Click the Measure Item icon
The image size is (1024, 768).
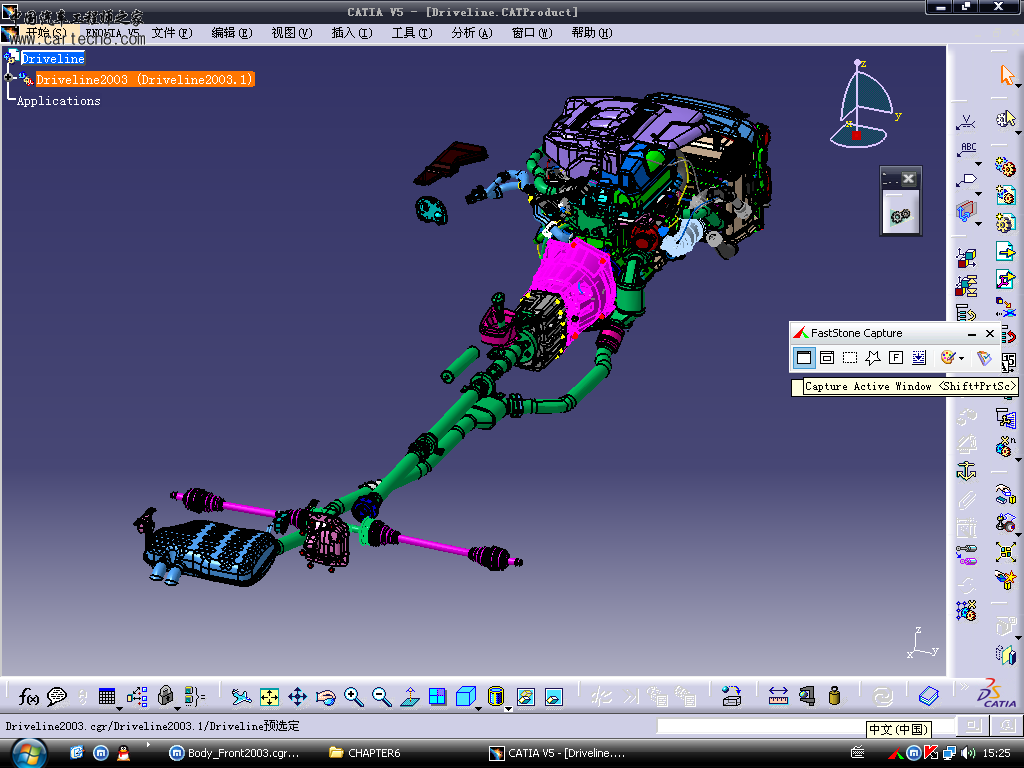(807, 696)
